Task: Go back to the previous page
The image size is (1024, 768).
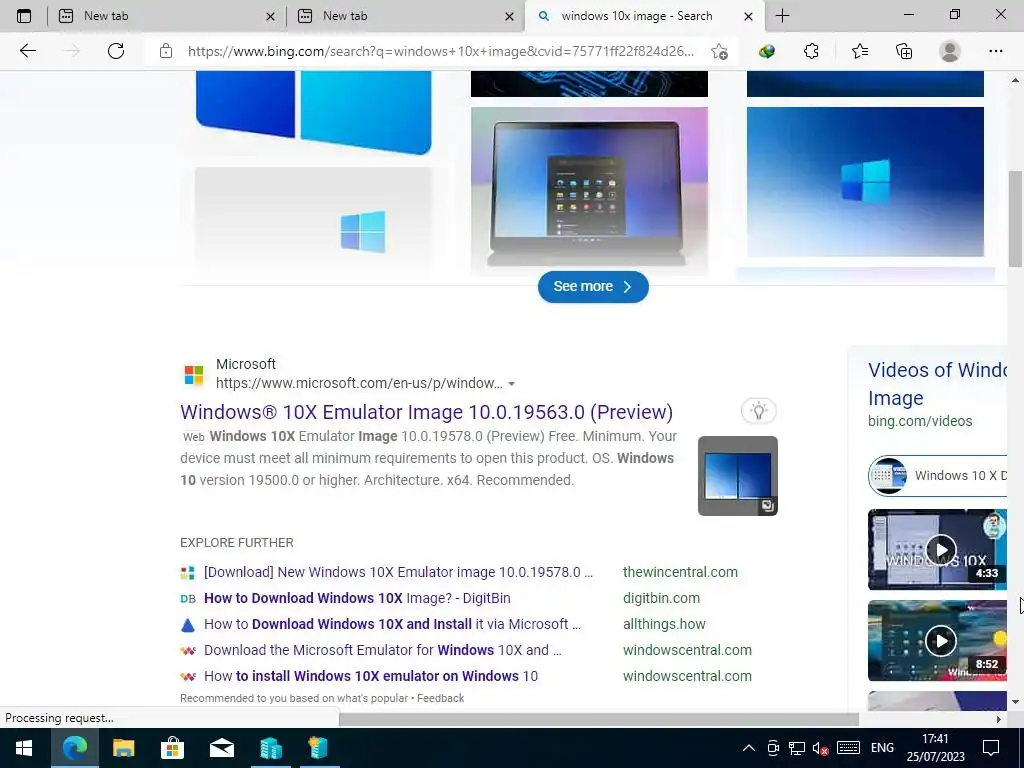Action: 27,51
